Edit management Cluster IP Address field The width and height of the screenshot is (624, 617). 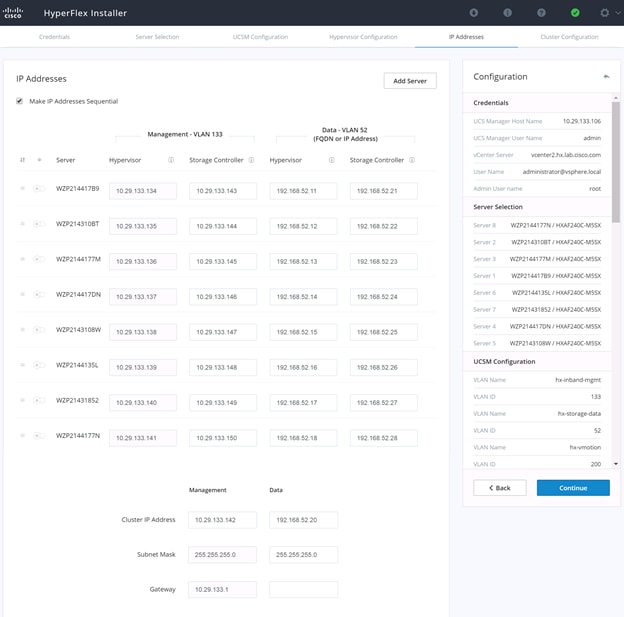tap(222, 520)
